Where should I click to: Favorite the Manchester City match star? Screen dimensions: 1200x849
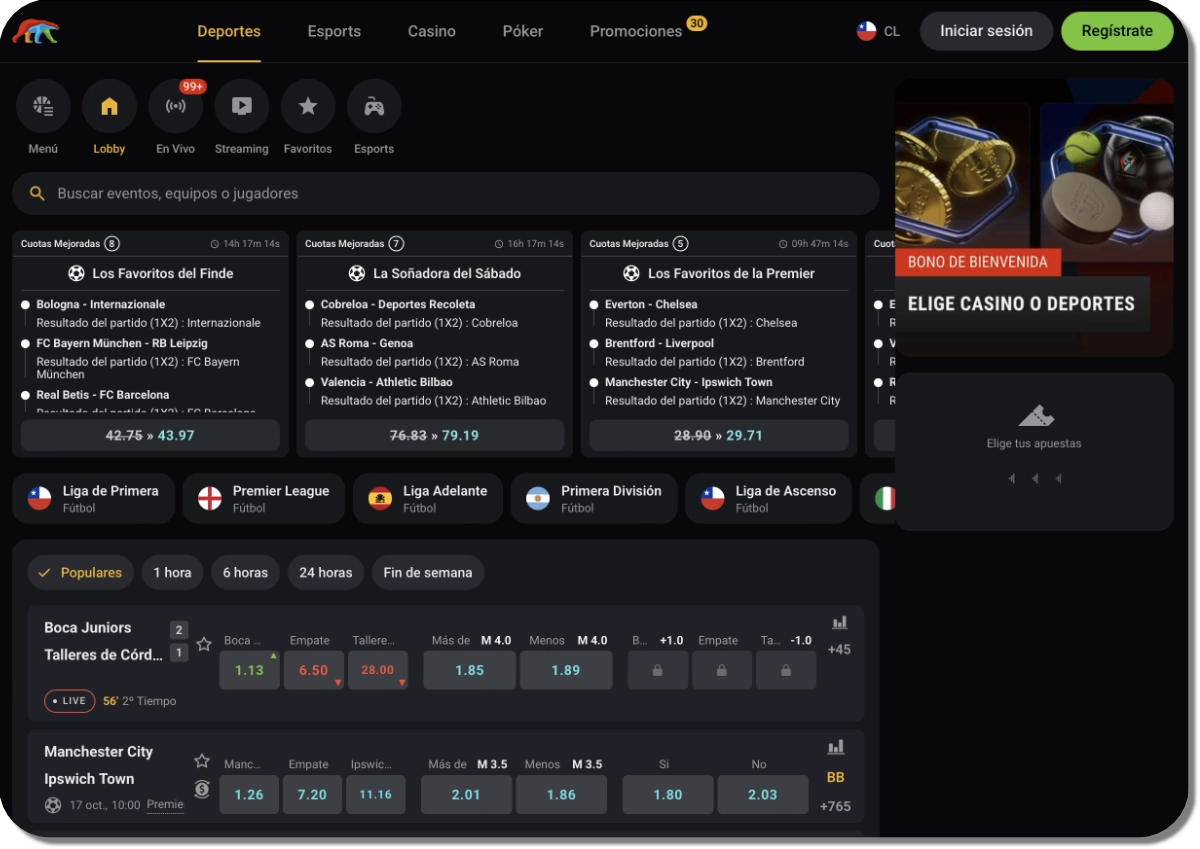tap(202, 761)
